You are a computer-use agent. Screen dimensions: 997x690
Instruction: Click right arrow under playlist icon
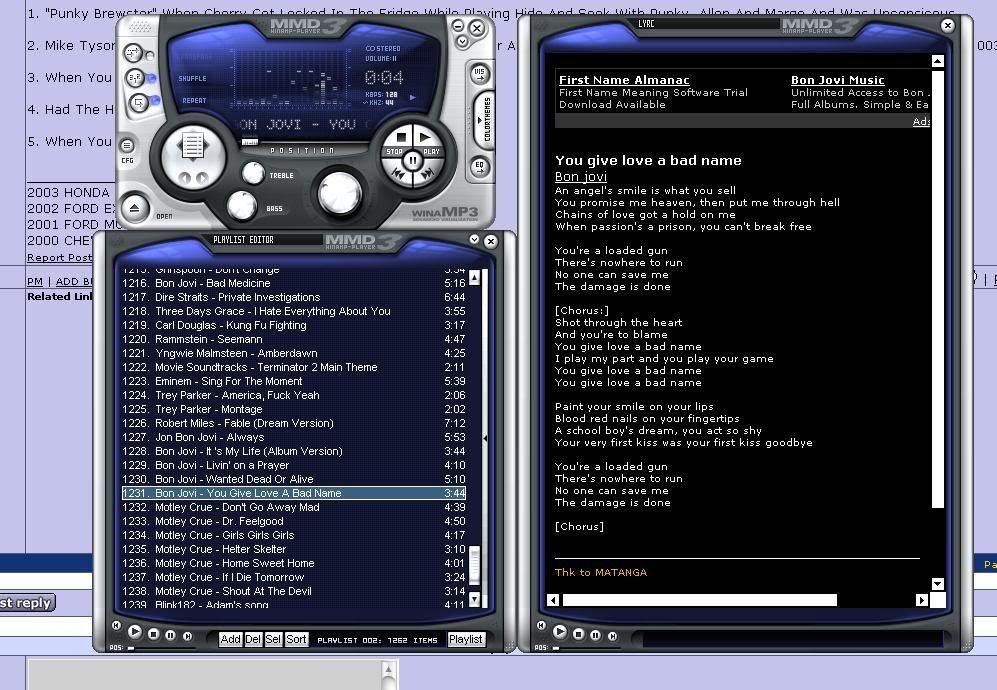point(202,179)
